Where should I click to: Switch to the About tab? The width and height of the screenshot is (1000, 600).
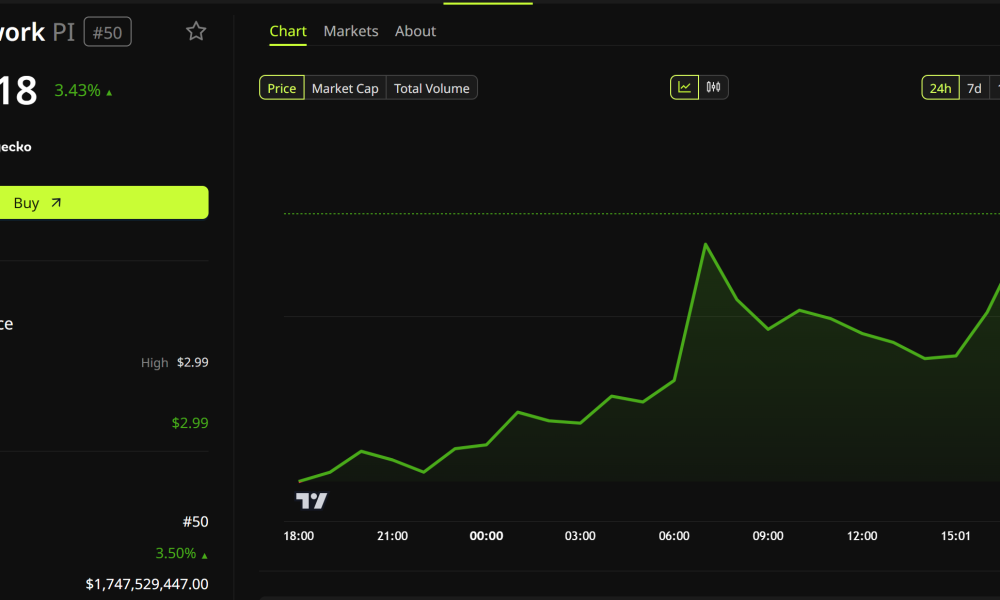point(415,31)
